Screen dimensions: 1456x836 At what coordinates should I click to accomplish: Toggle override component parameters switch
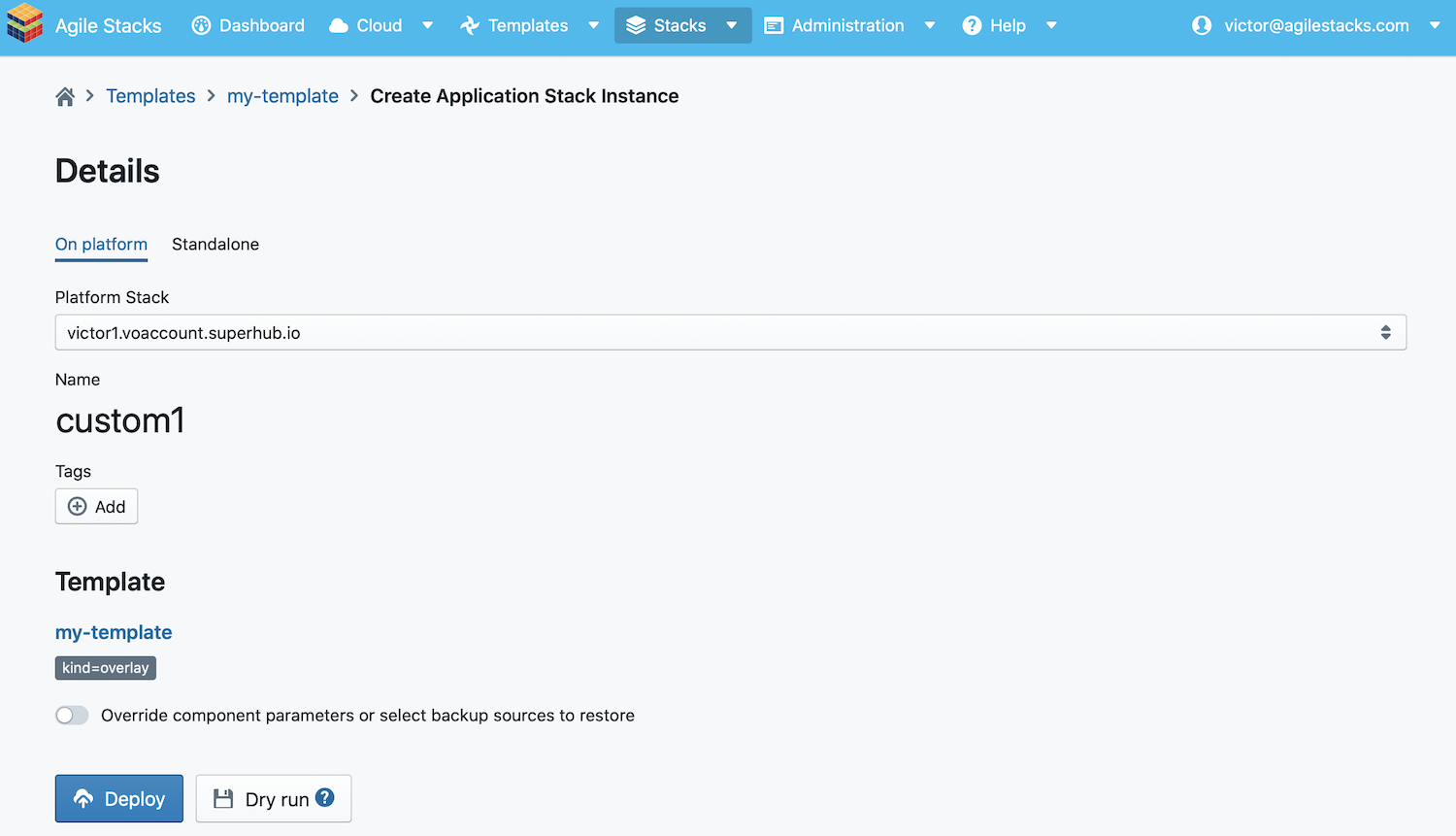coord(72,715)
